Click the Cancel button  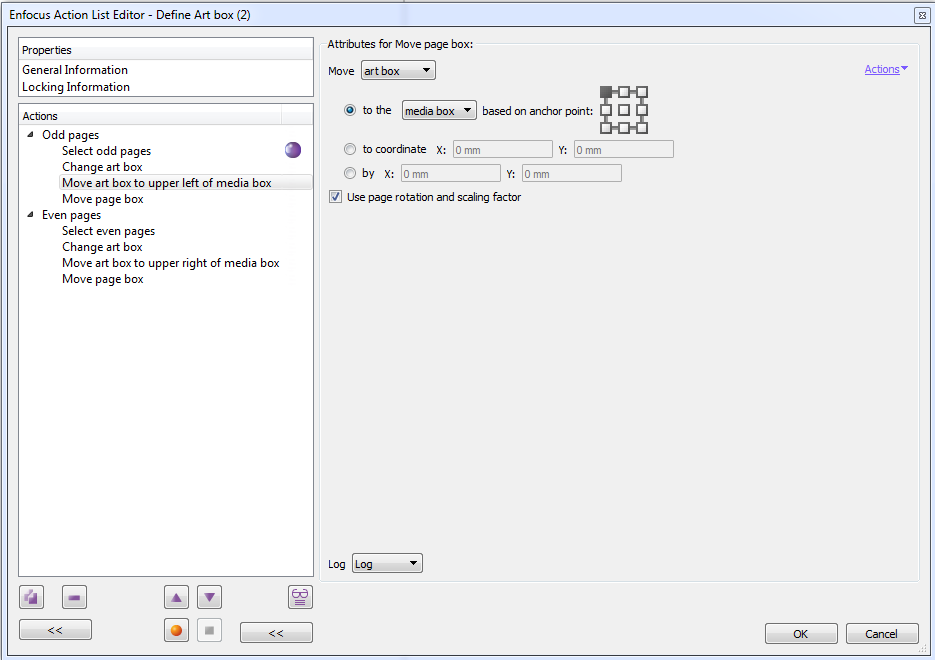tap(881, 634)
